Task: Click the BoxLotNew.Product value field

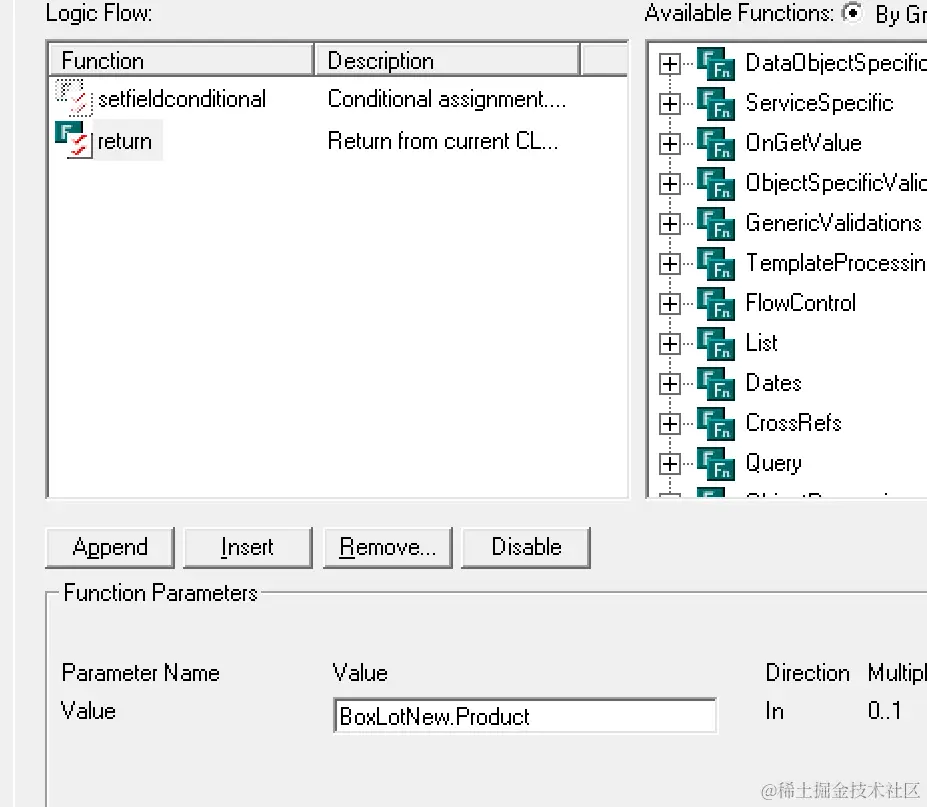Action: coord(525,715)
